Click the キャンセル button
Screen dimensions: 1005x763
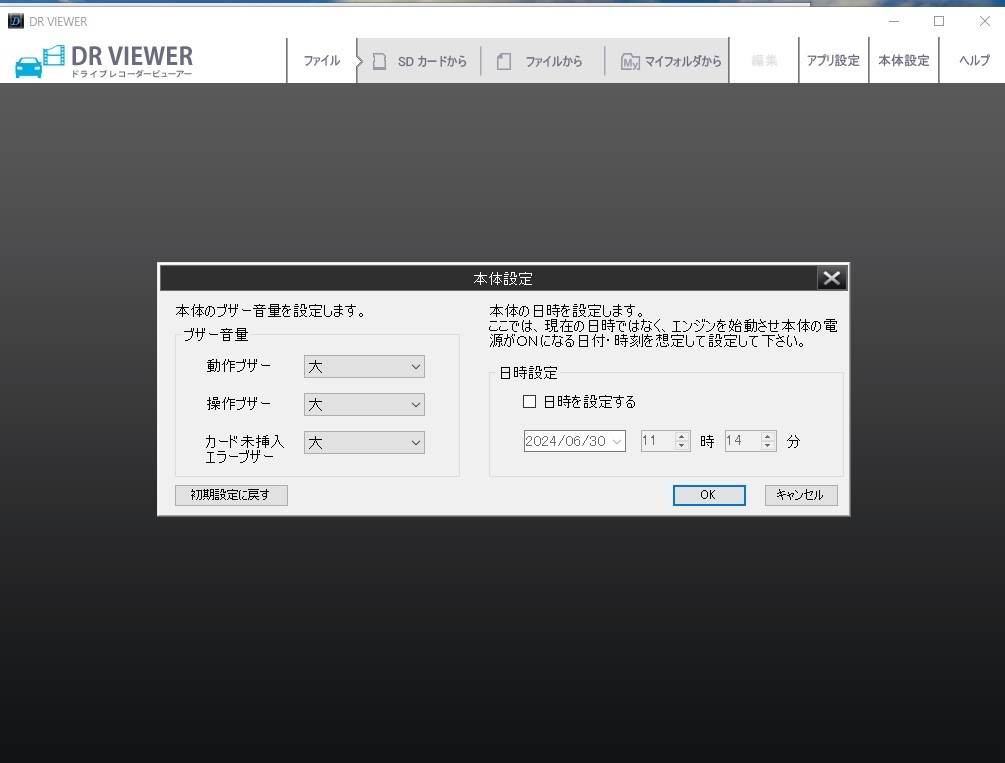800,495
